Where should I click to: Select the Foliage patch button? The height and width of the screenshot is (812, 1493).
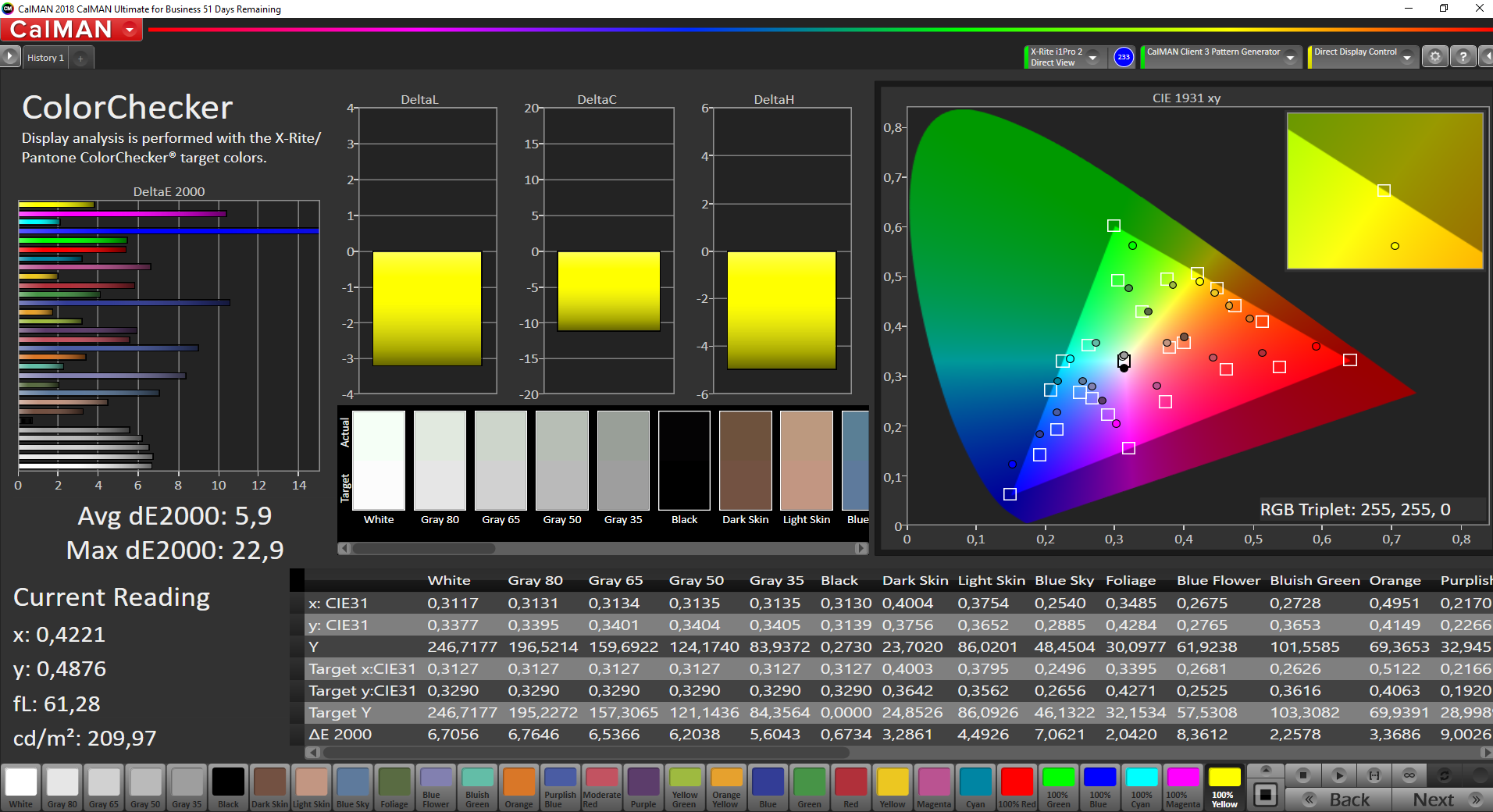[394, 787]
